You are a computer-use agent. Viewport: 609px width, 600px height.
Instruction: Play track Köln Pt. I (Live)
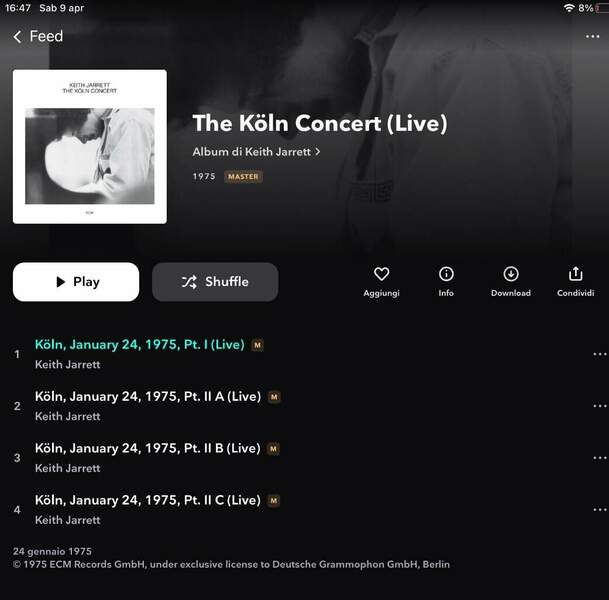point(140,344)
